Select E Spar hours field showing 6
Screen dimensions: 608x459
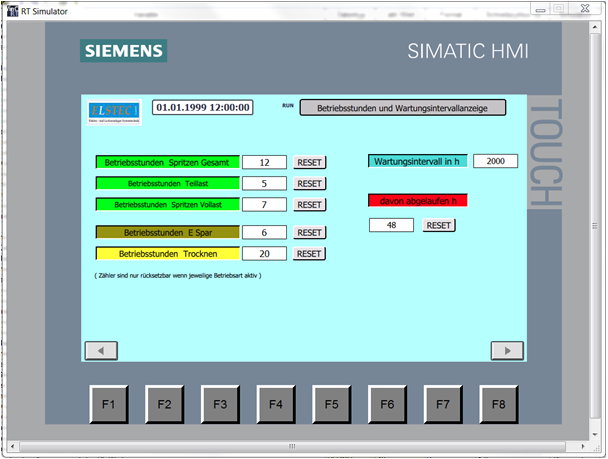tap(264, 232)
